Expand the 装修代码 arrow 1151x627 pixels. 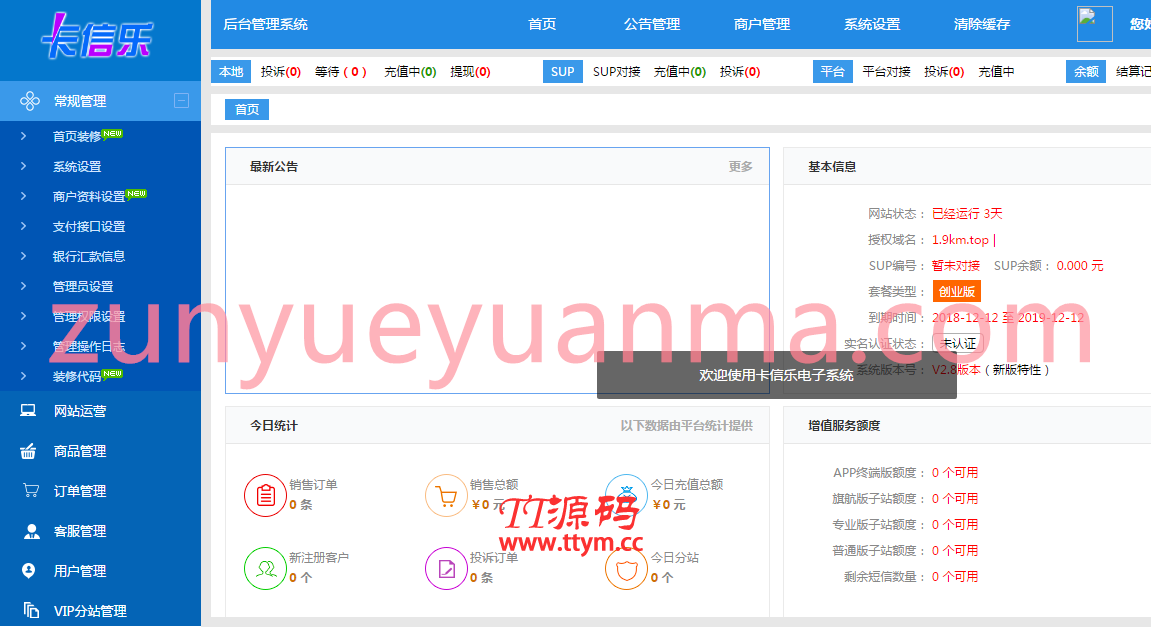(23, 376)
